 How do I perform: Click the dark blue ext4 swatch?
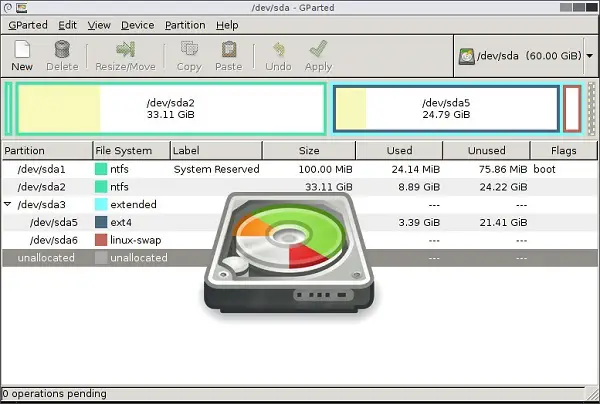pos(101,222)
